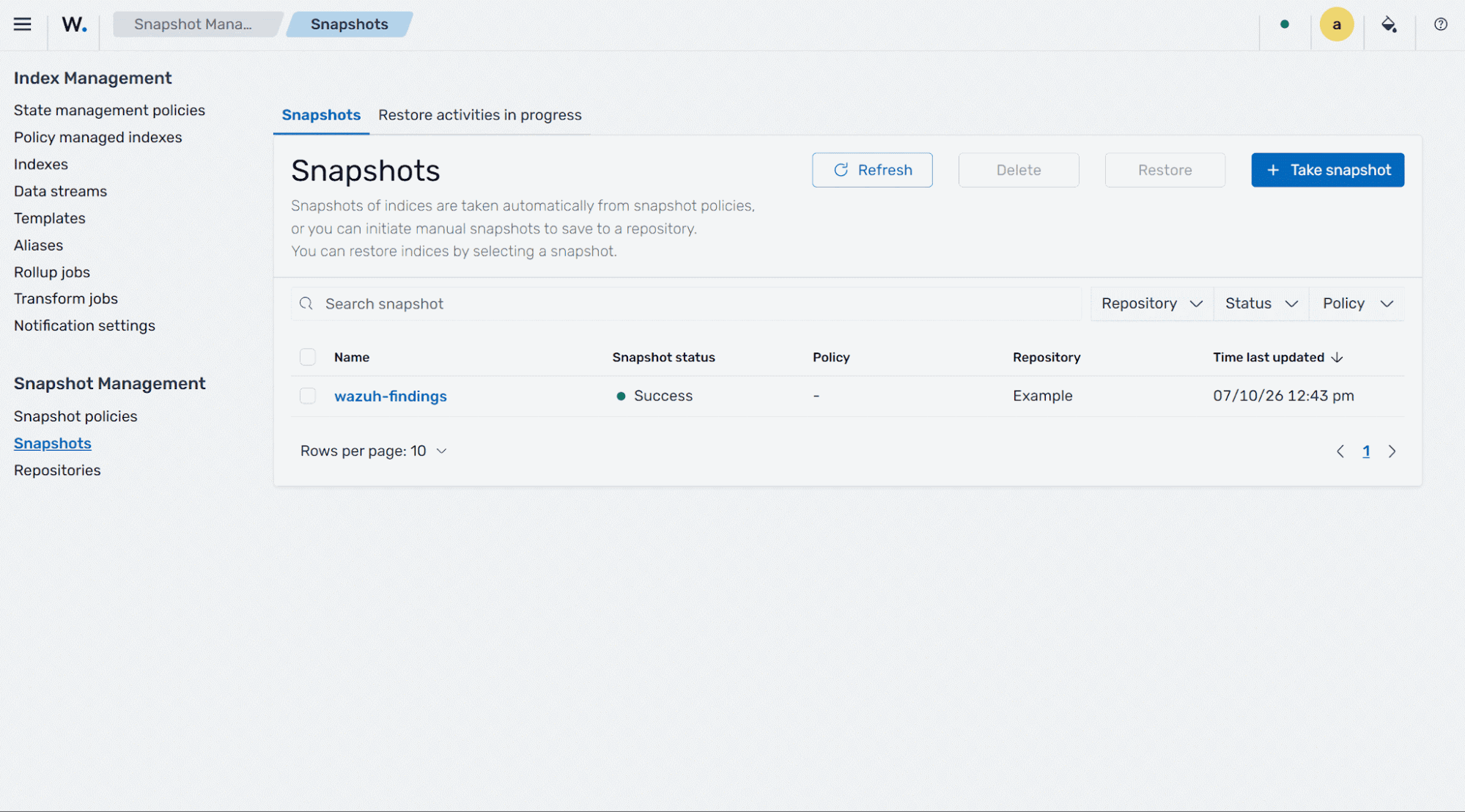Open Transform jobs page
This screenshot has height=812, width=1465.
click(x=65, y=298)
